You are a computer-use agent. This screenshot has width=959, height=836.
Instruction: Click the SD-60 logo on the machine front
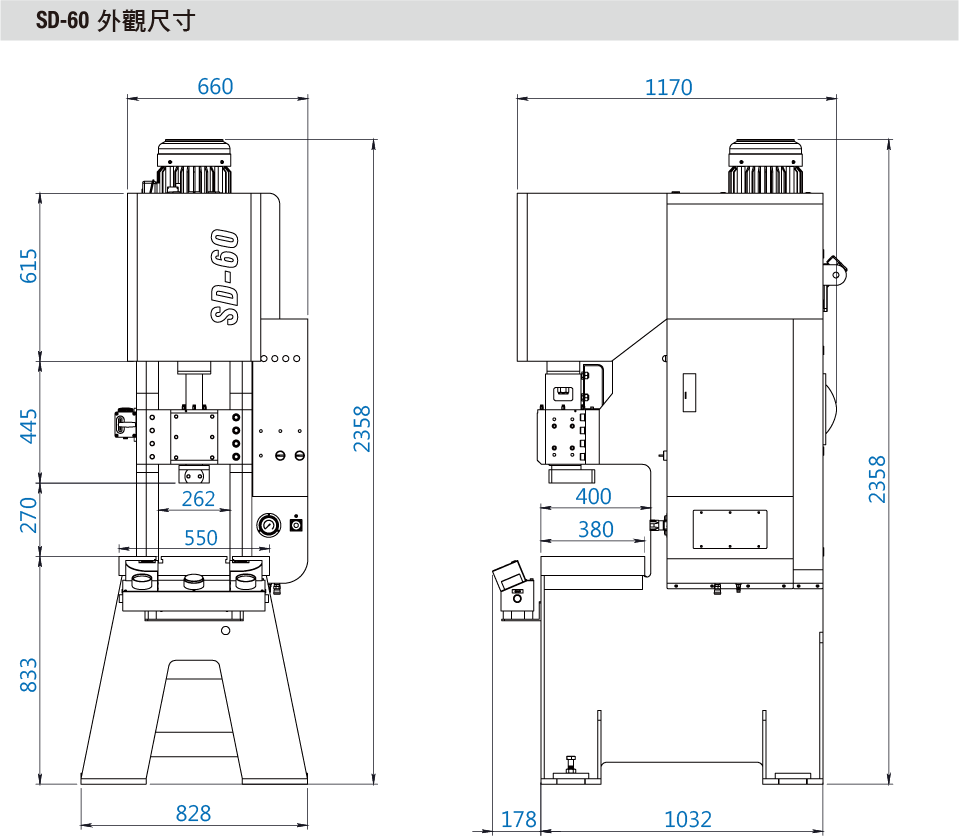pos(226,276)
